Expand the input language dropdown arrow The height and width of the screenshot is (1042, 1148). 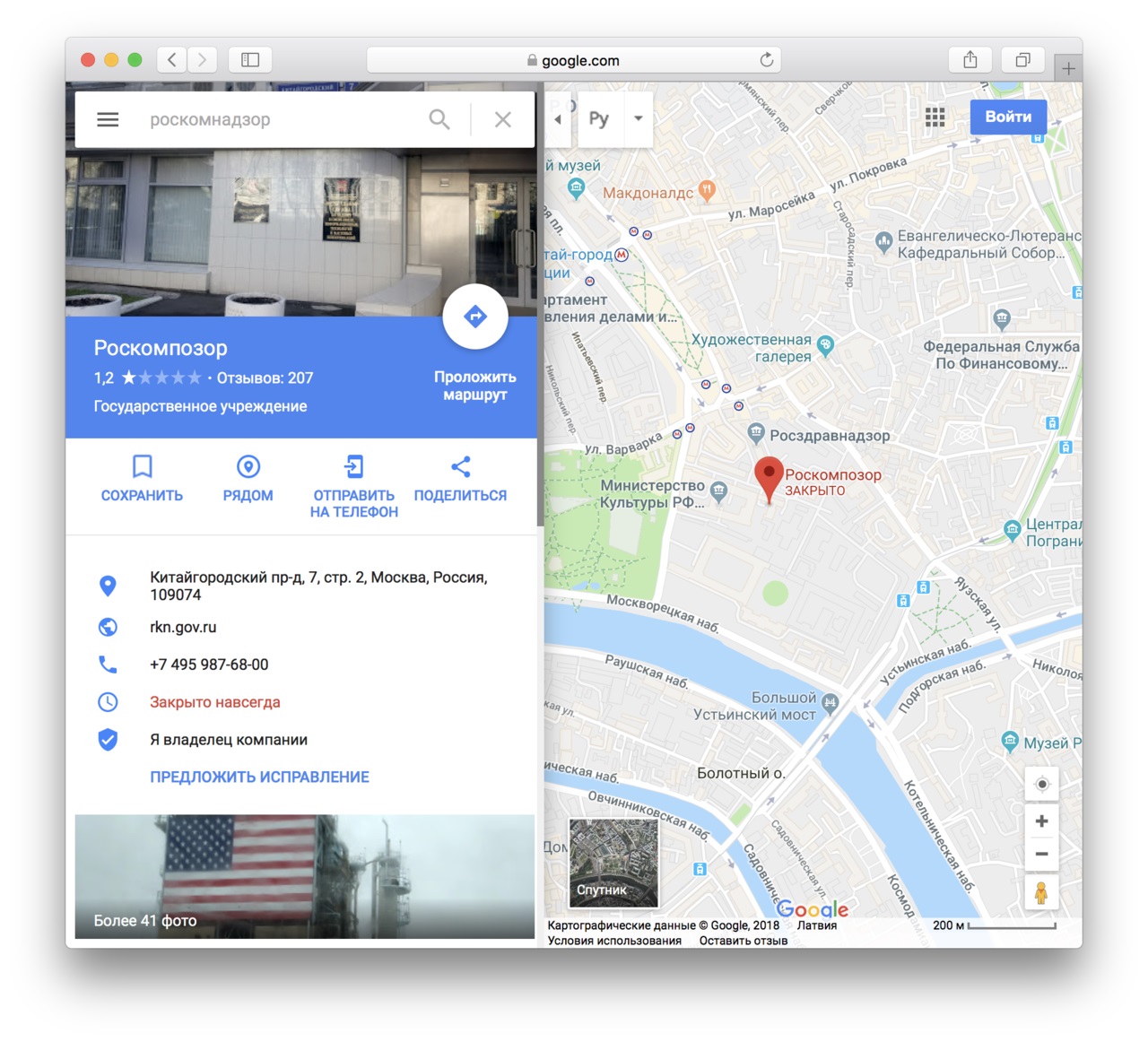click(x=639, y=118)
